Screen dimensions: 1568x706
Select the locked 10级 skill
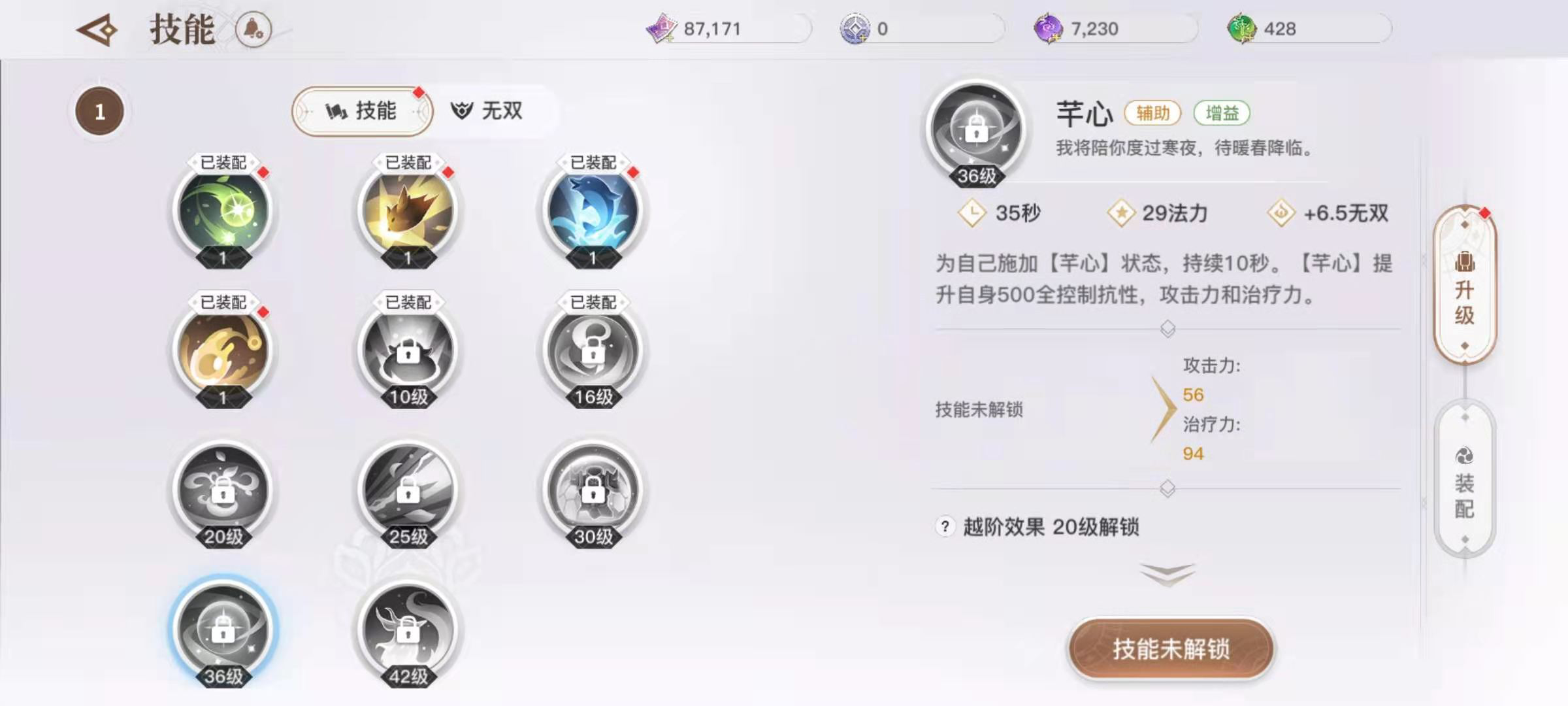pyautogui.click(x=408, y=350)
